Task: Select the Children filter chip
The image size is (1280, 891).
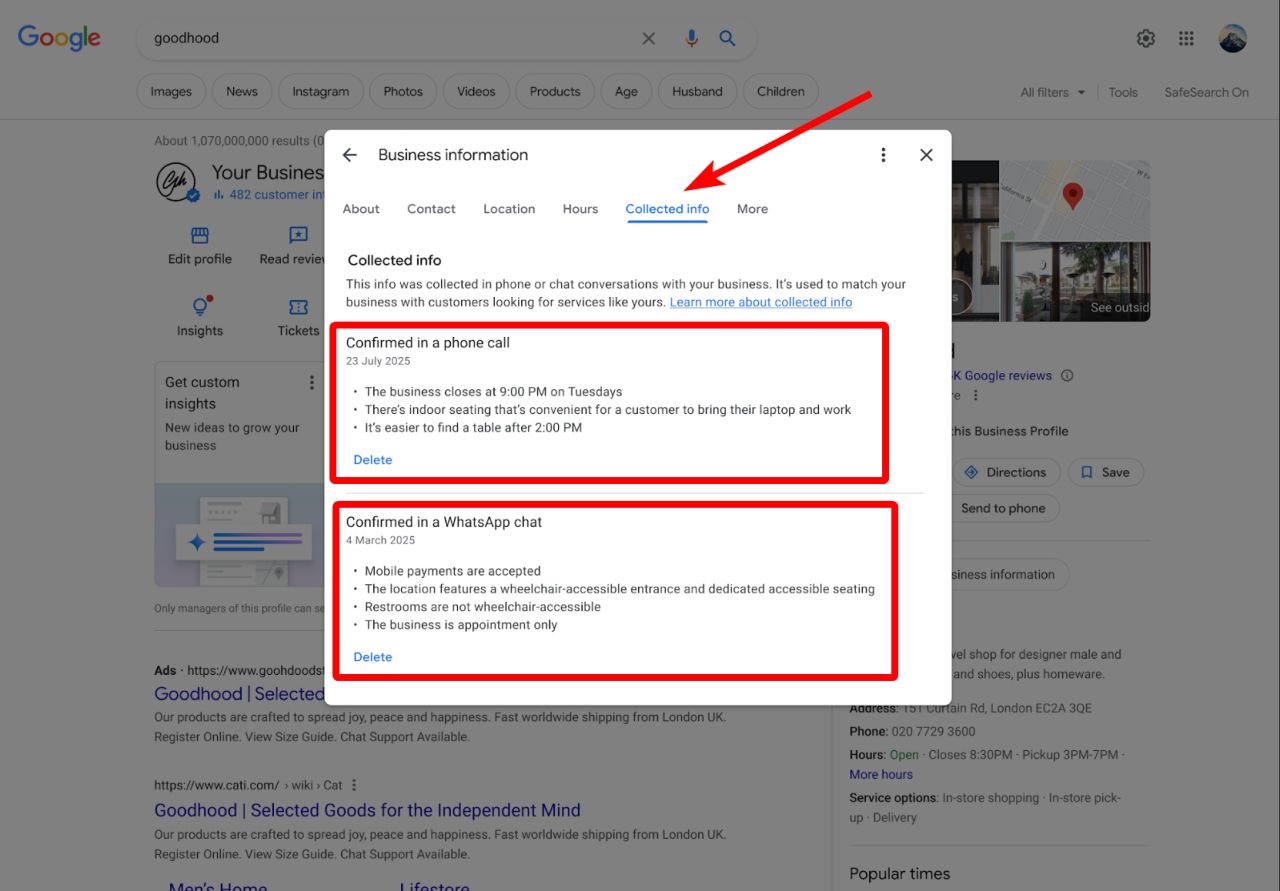Action: coord(781,91)
